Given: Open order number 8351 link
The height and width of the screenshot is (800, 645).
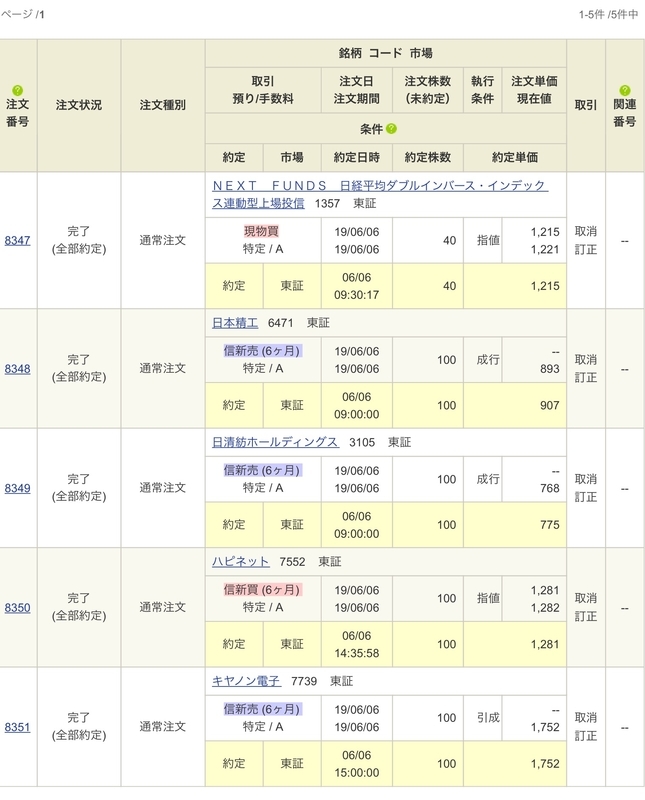Looking at the screenshot, I should pos(17,727).
